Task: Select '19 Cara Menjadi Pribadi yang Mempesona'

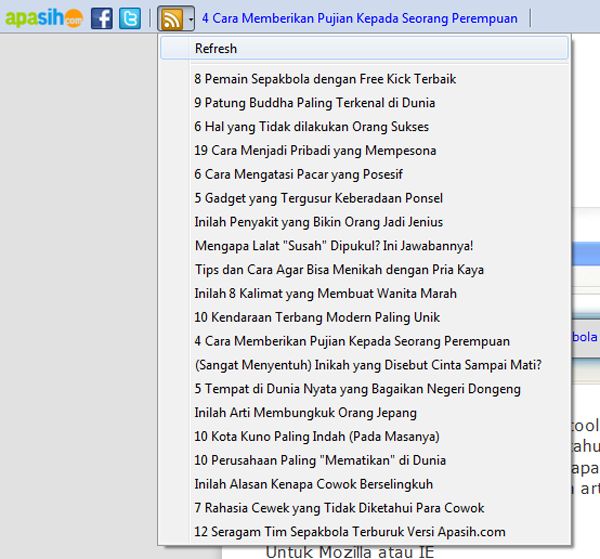Action: 364,150
